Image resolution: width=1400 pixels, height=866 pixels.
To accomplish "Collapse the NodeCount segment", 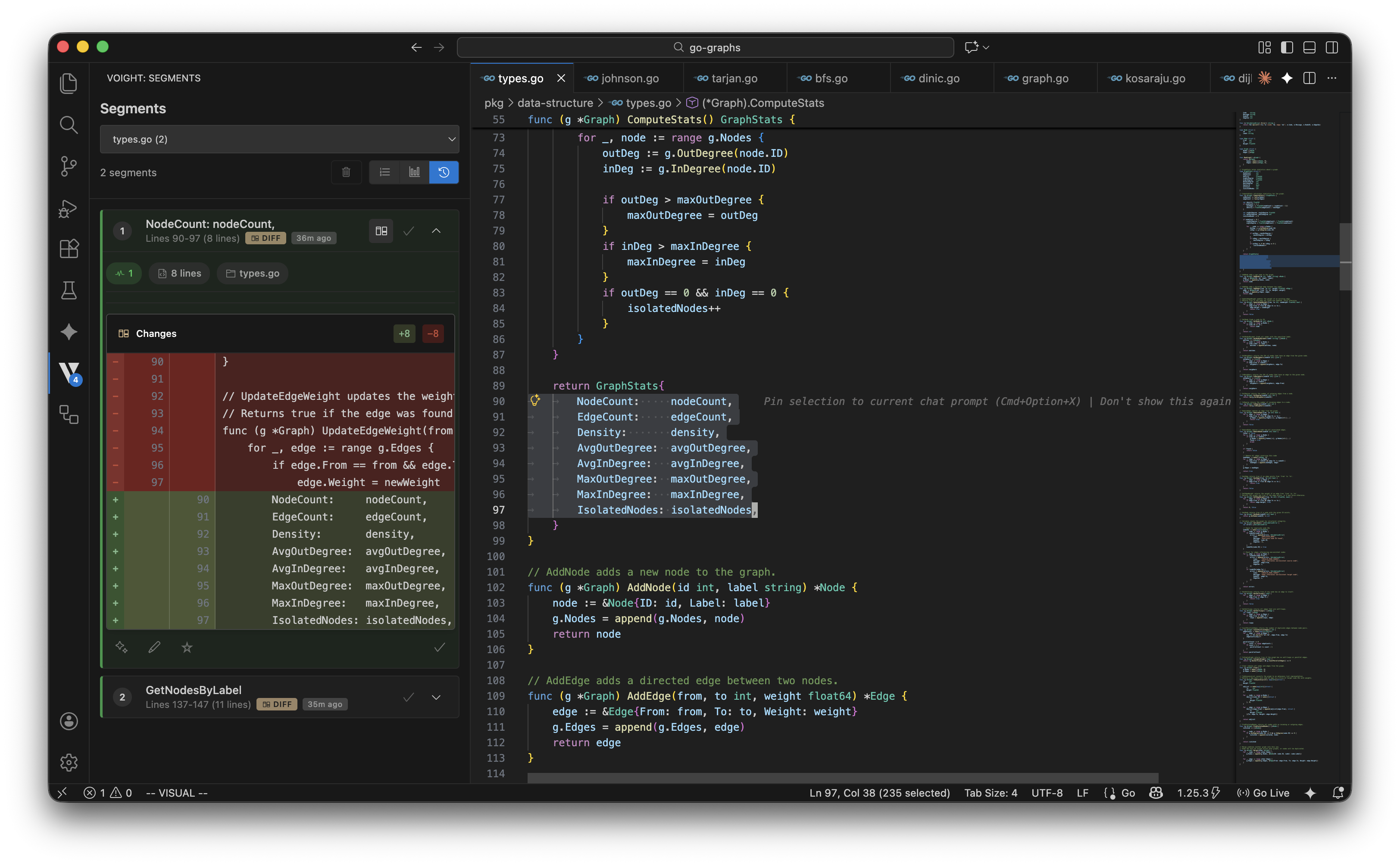I will tap(436, 231).
